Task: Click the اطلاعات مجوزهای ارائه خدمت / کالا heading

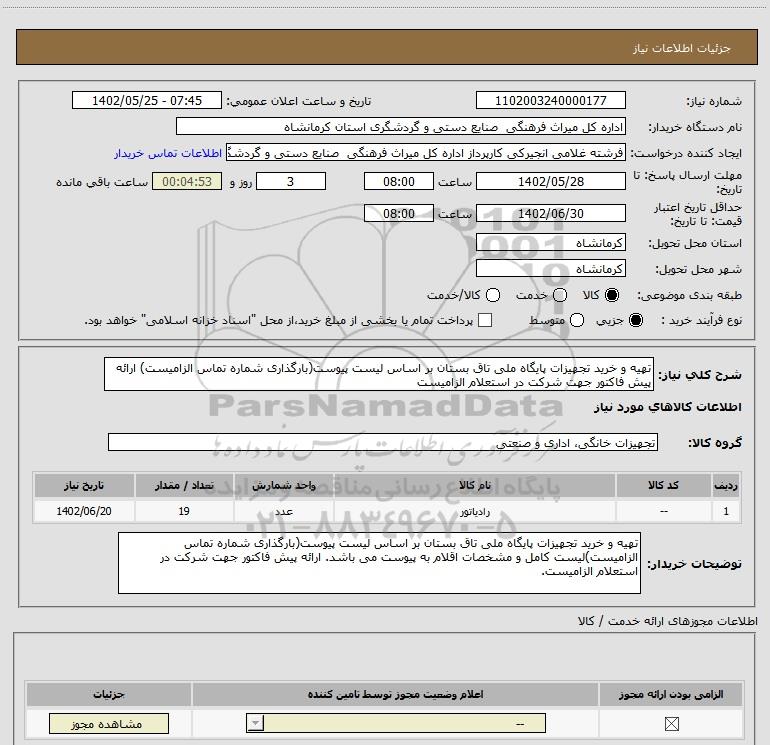Action: click(668, 621)
